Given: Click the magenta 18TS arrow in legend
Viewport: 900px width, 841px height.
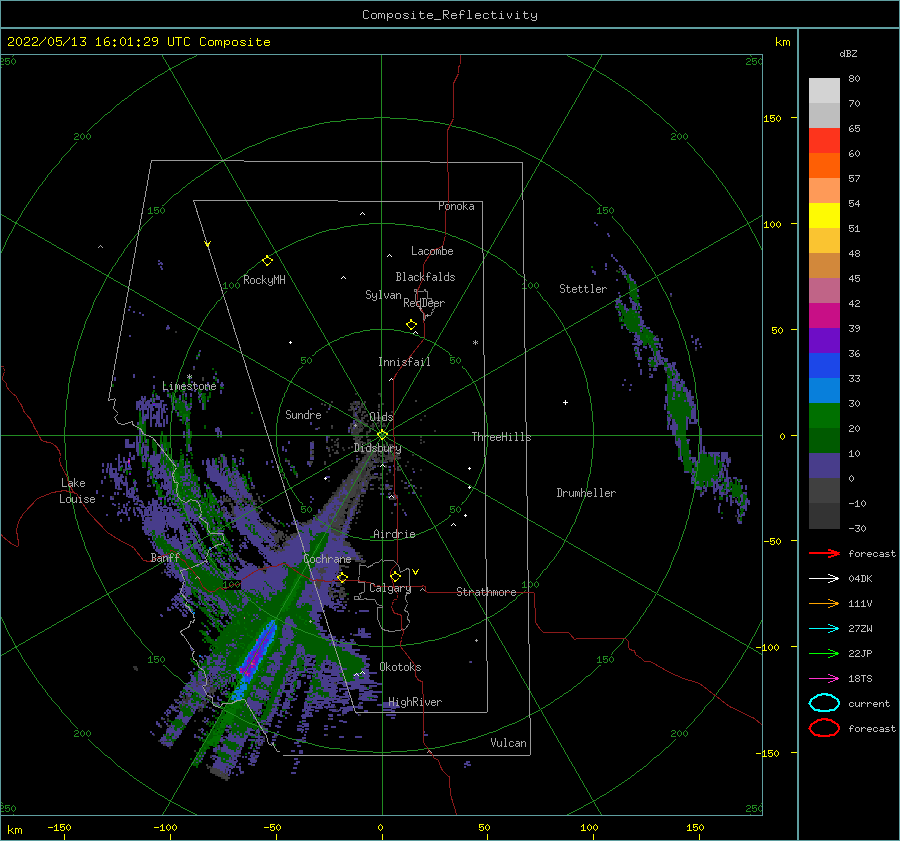Looking at the screenshot, I should (x=824, y=679).
